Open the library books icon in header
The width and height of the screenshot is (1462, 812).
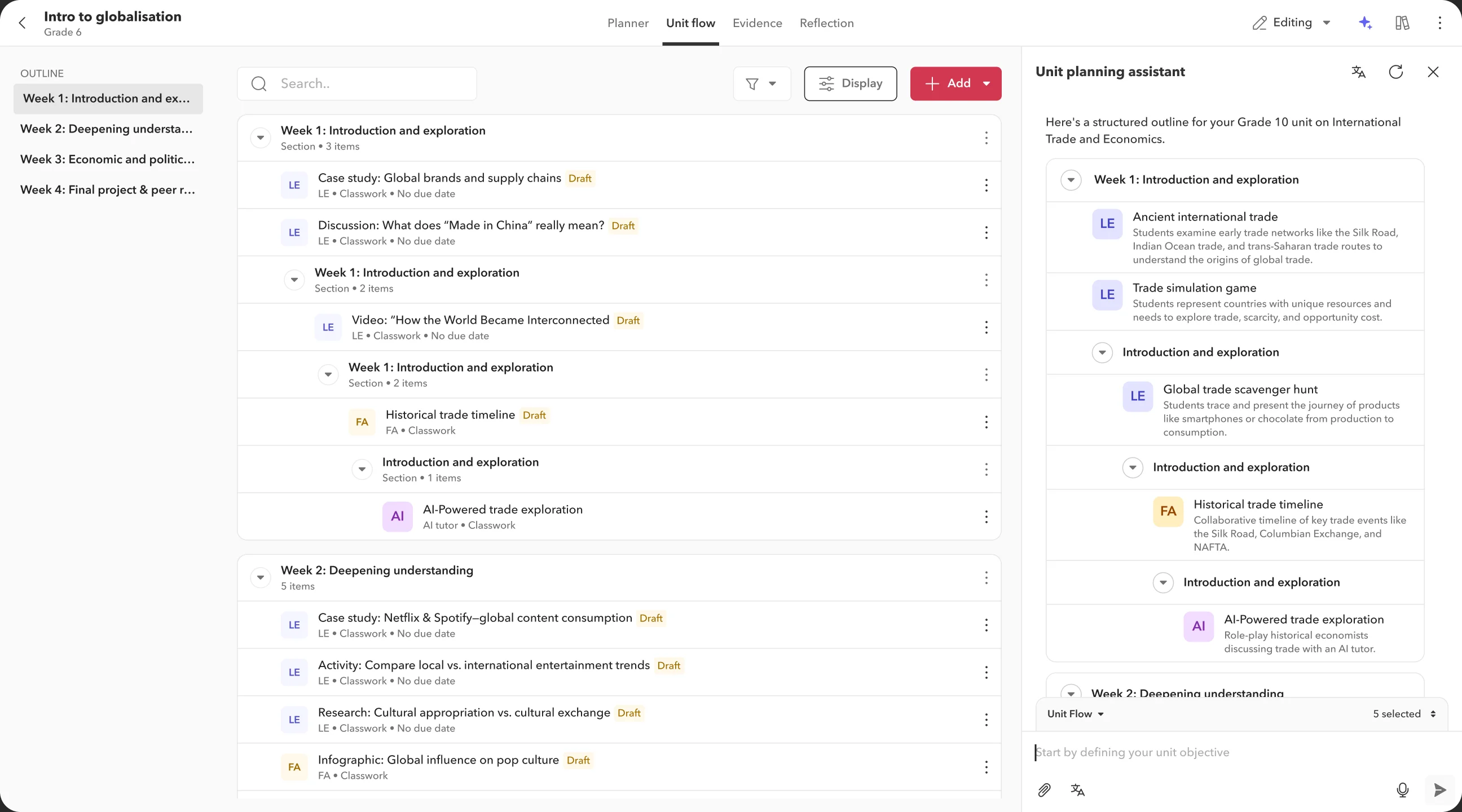1402,23
